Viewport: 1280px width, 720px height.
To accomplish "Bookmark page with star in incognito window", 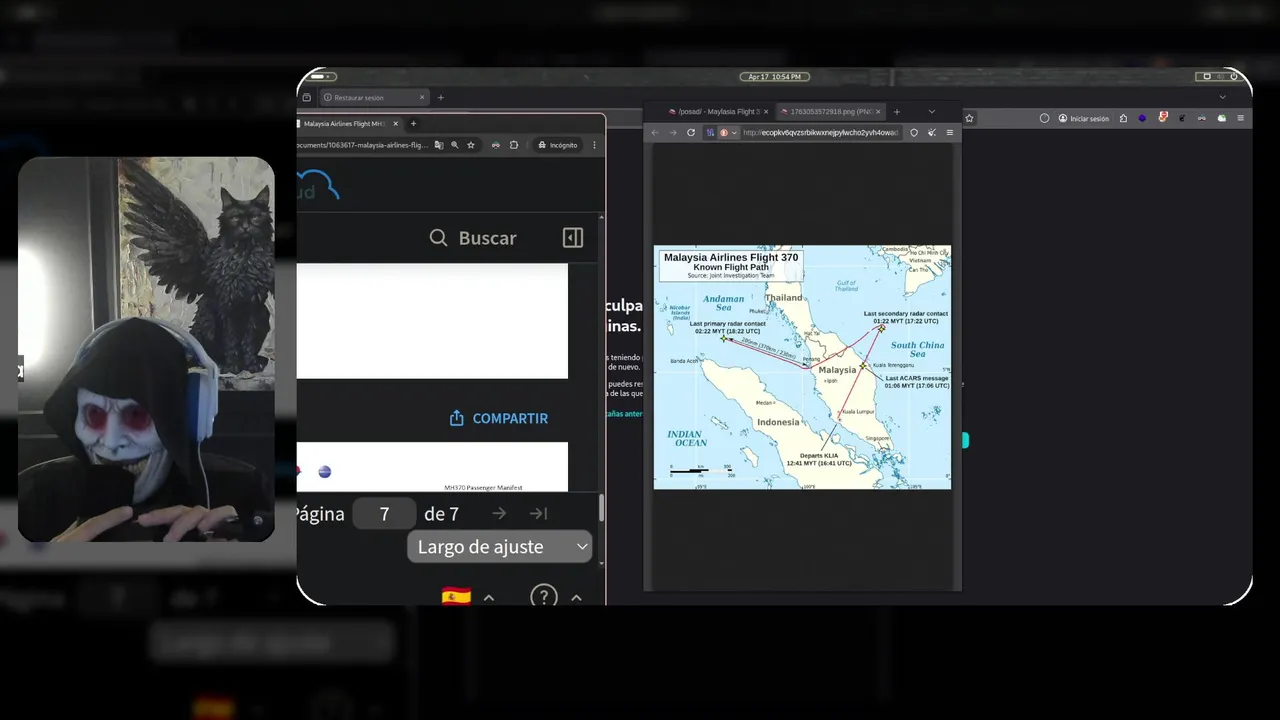I will [x=471, y=145].
